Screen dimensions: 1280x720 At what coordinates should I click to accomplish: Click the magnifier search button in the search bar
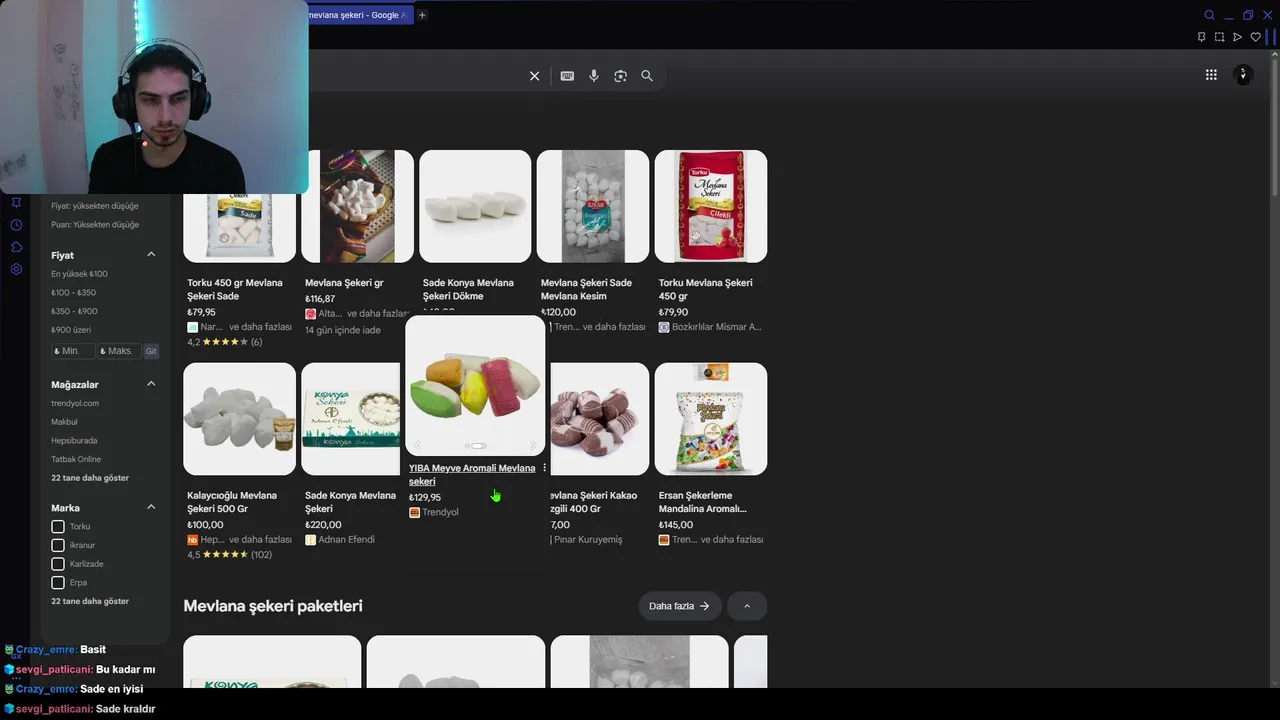click(647, 76)
